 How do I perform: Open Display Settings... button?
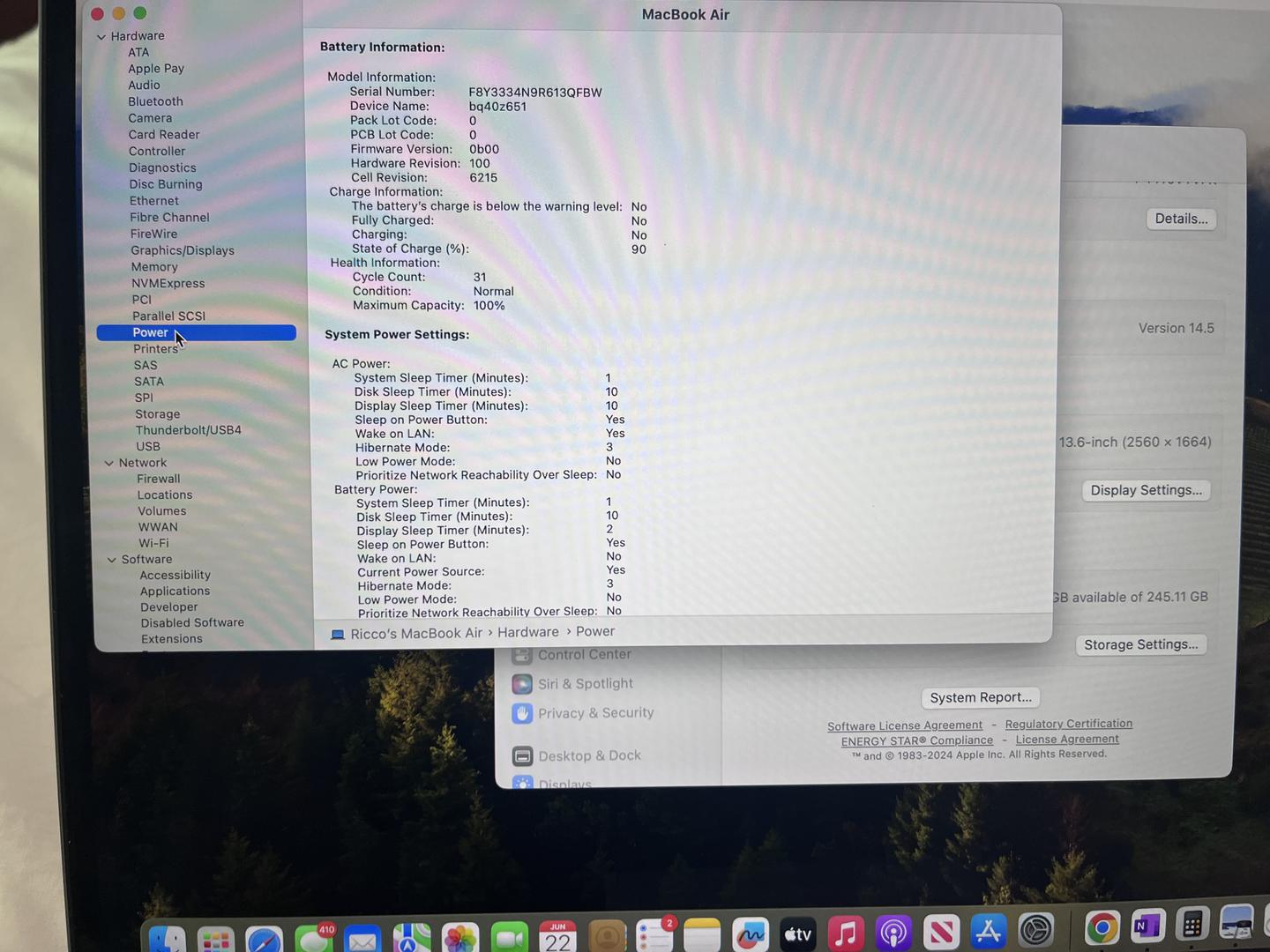1146,490
